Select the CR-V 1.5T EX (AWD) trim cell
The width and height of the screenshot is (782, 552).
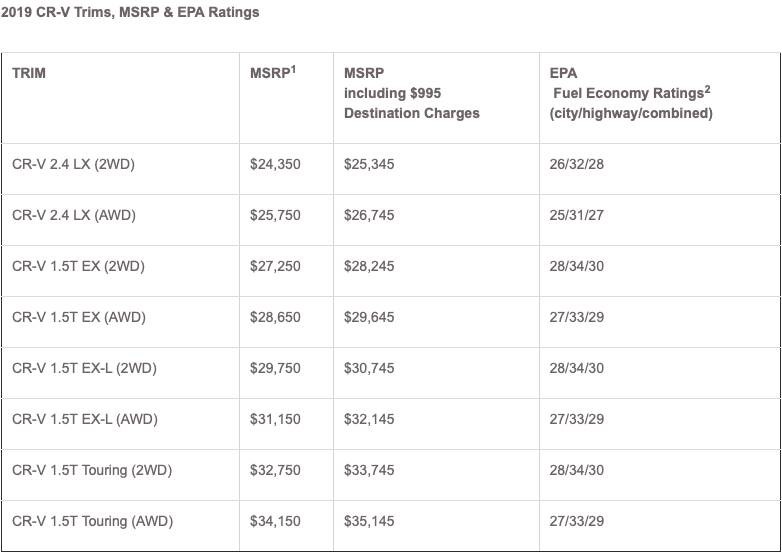79,317
